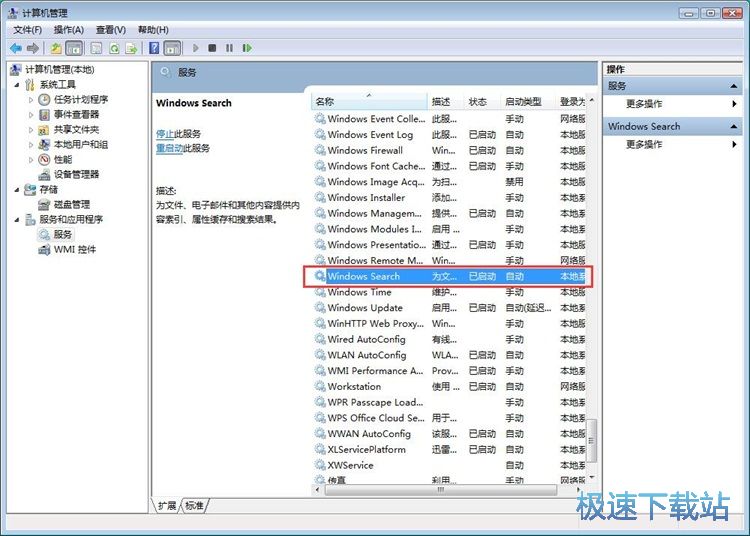Expand the 本地用户和组 tree node

[x=31, y=144]
